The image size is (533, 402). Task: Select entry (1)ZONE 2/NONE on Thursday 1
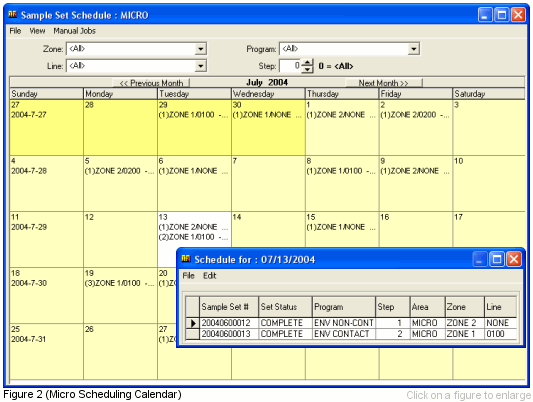(341, 115)
